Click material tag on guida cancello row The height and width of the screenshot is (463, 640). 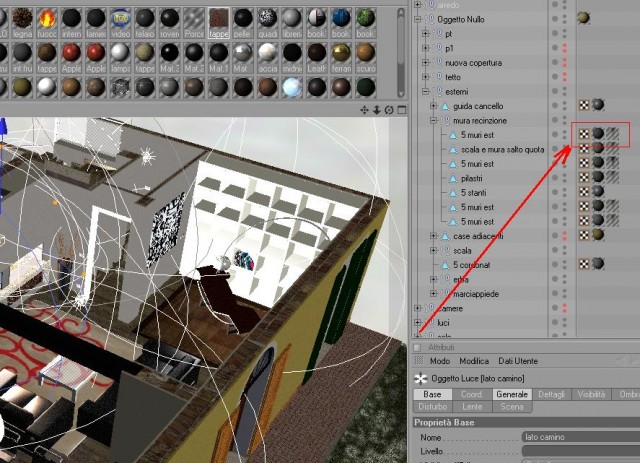point(598,105)
